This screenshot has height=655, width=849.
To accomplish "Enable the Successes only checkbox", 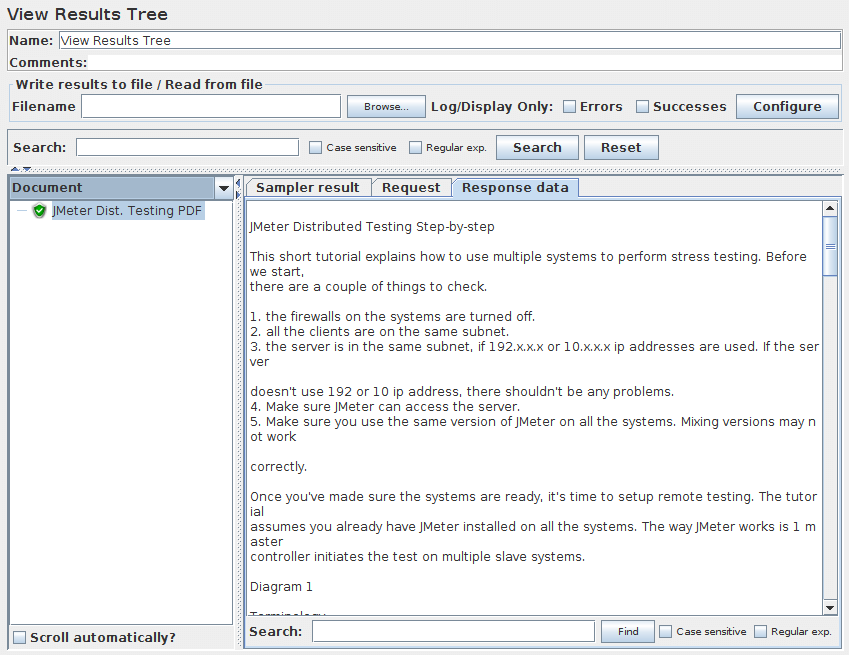I will pyautogui.click(x=642, y=107).
